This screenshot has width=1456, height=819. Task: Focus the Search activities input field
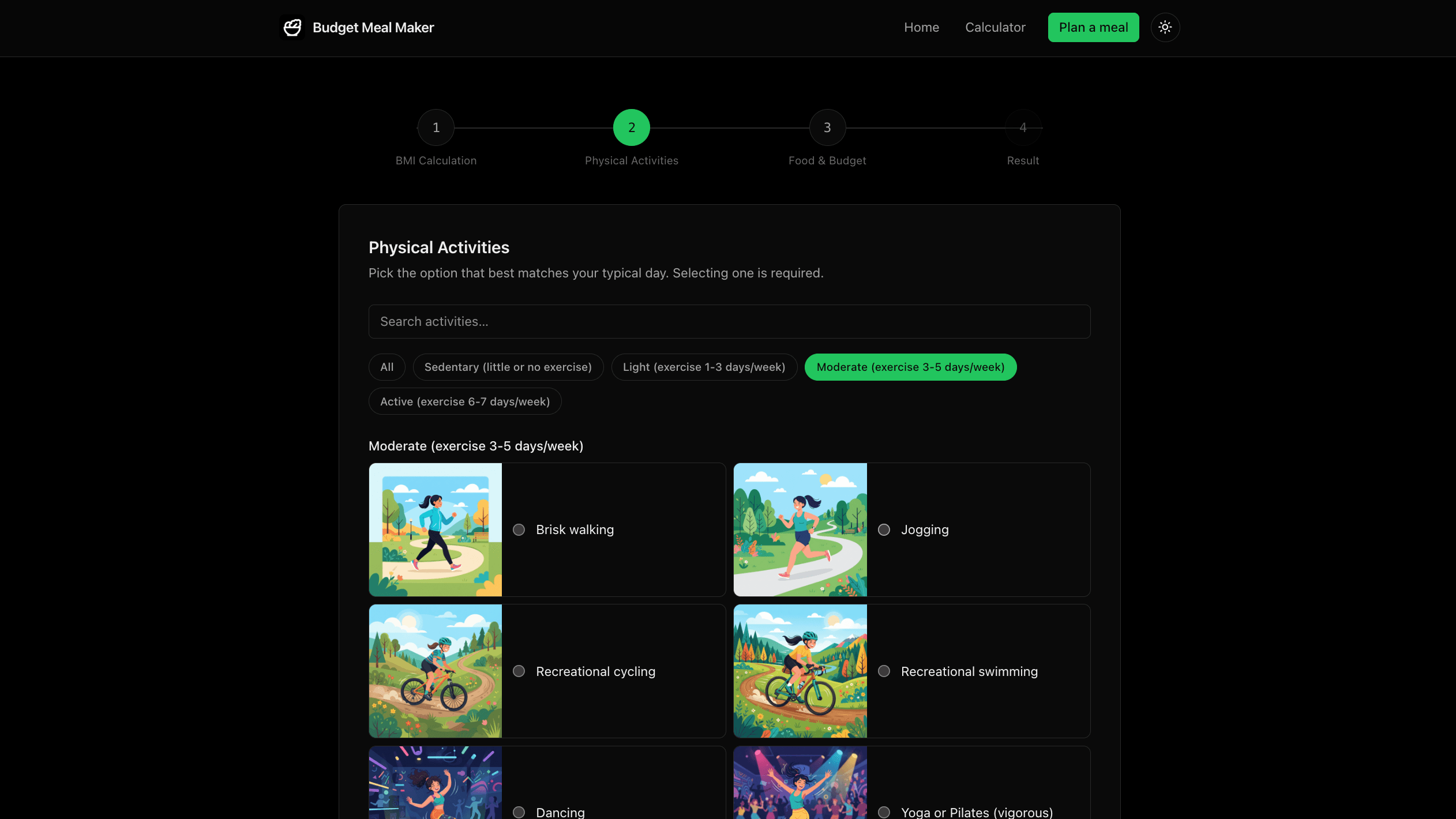pyautogui.click(x=729, y=321)
